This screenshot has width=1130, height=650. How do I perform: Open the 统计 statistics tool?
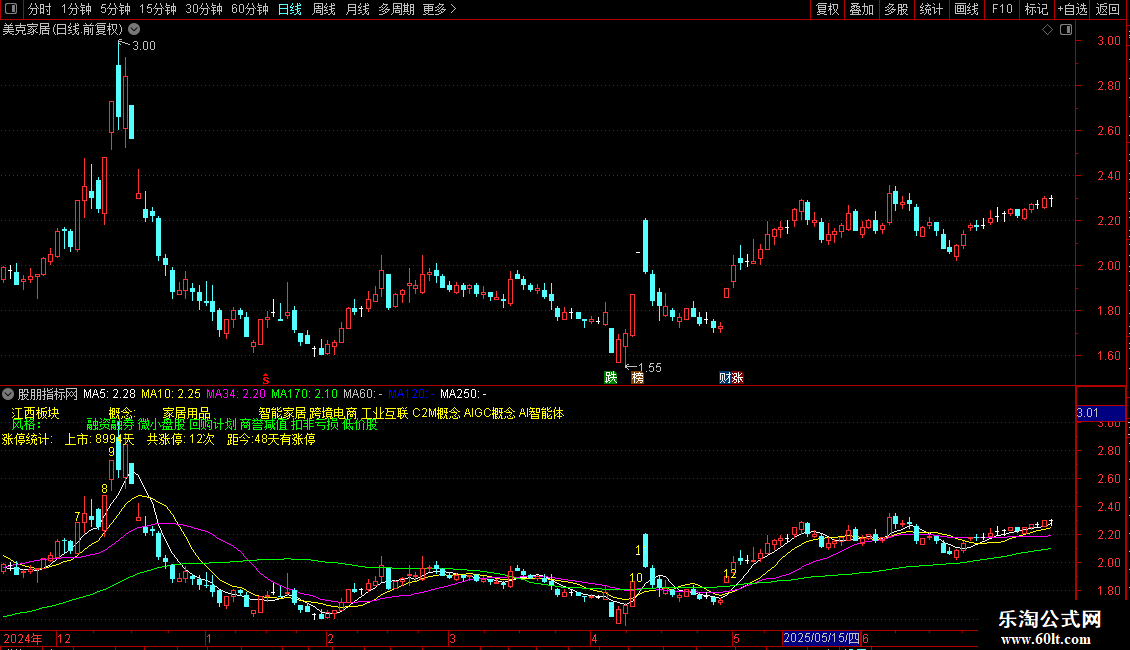click(x=931, y=9)
